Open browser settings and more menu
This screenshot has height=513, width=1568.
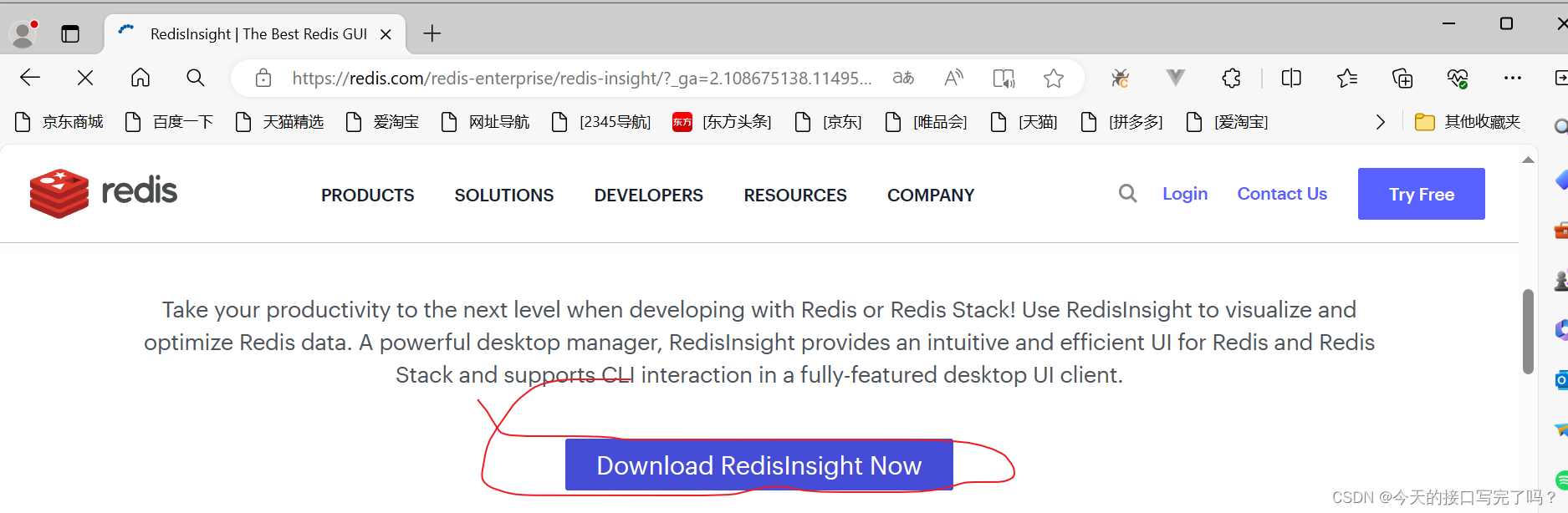[x=1513, y=78]
